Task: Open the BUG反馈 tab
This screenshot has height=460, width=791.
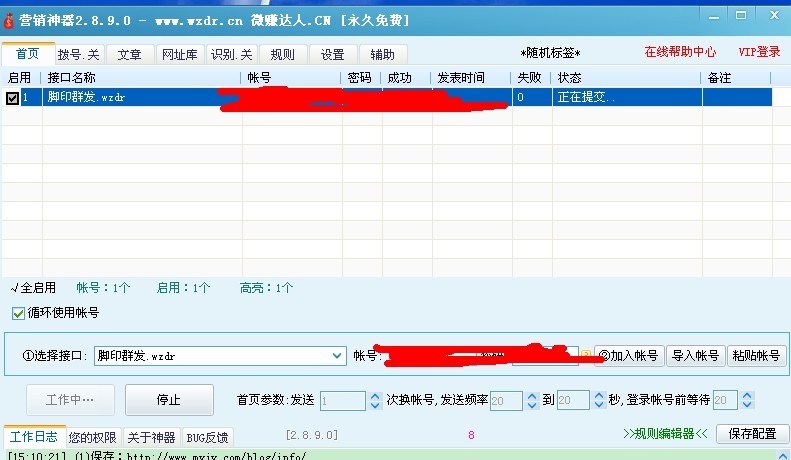Action: click(207, 437)
